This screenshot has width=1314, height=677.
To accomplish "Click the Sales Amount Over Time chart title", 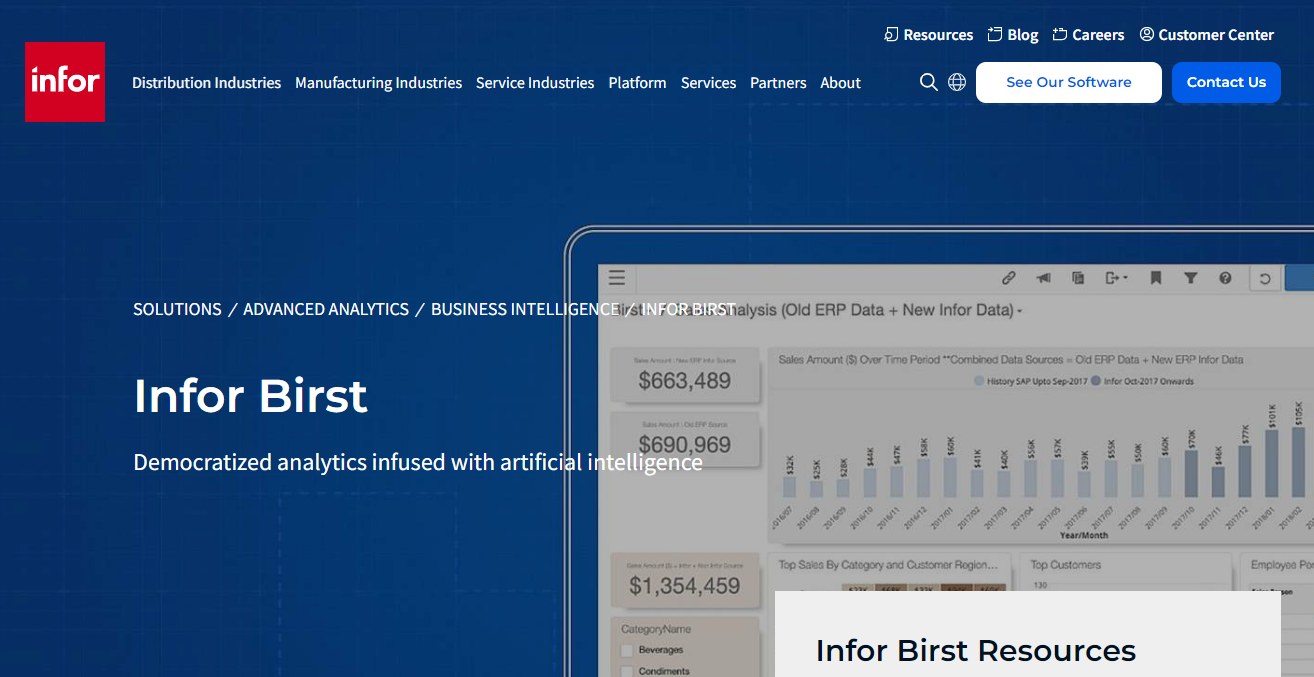I will coord(1011,360).
